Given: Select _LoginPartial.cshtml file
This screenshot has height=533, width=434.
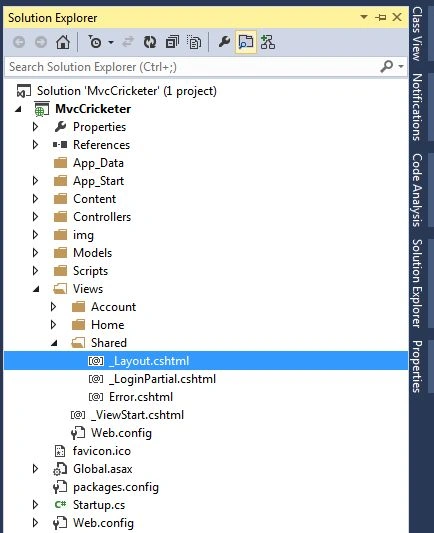Looking at the screenshot, I should pyautogui.click(x=162, y=379).
